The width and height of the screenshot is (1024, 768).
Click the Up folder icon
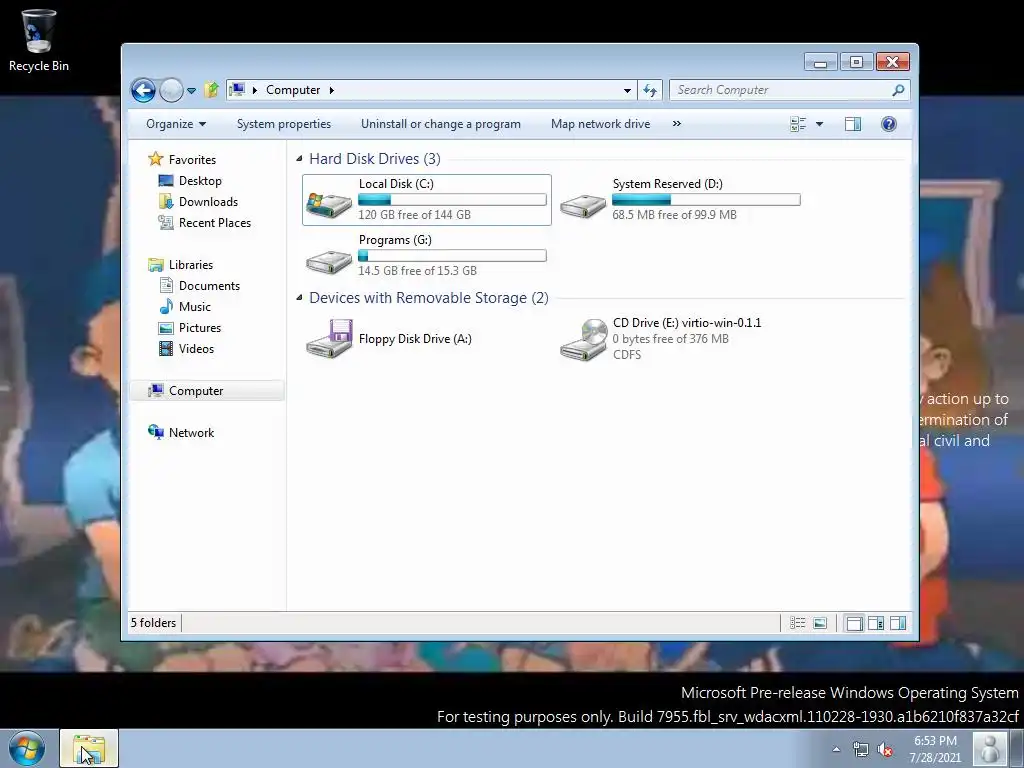(x=211, y=90)
